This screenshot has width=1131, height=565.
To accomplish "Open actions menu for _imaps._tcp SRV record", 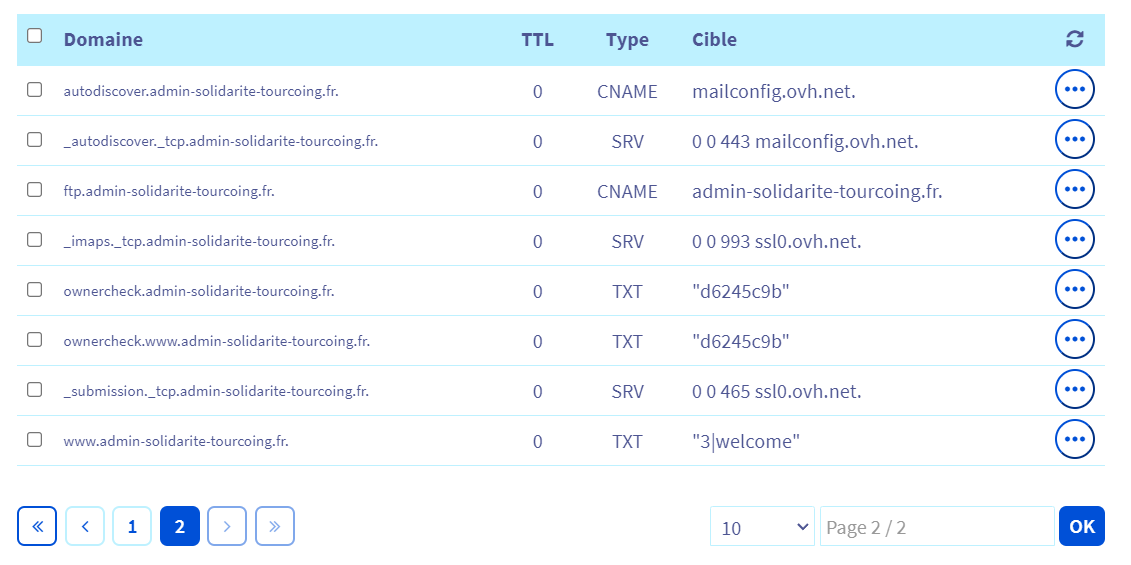I will tap(1074, 240).
